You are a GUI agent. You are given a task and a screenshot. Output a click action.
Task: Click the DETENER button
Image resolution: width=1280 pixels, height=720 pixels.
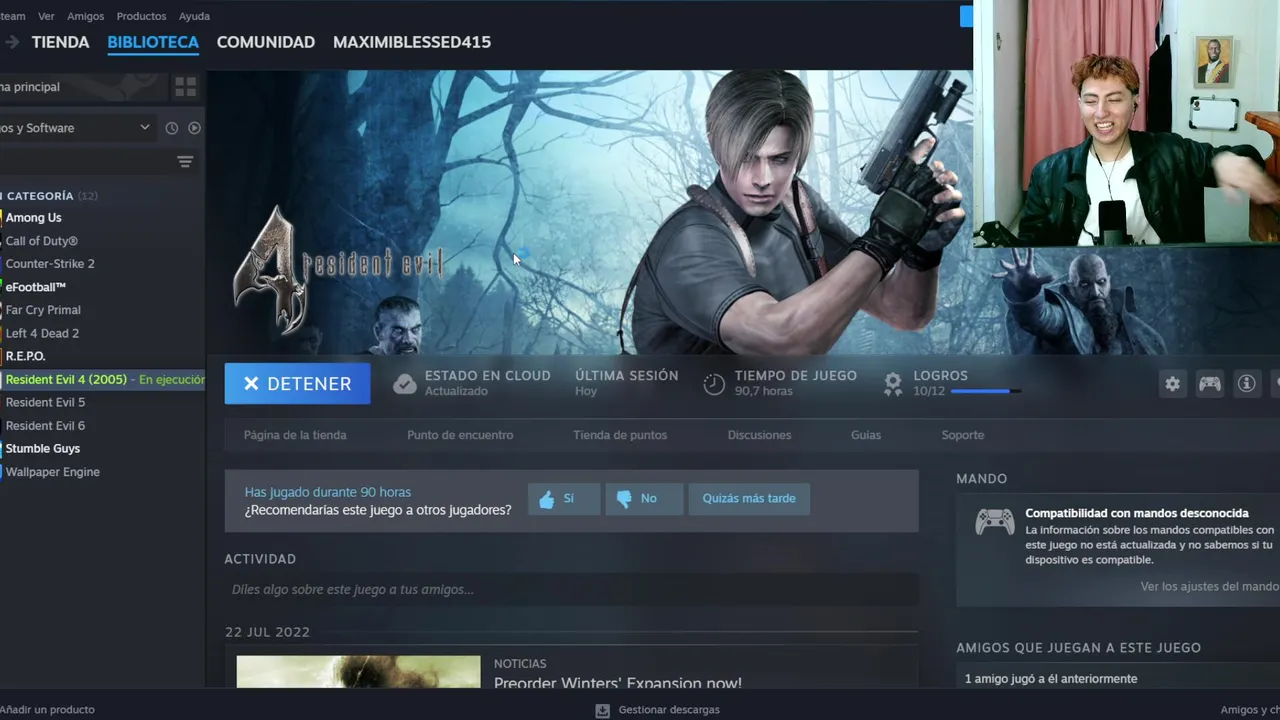pyautogui.click(x=297, y=384)
